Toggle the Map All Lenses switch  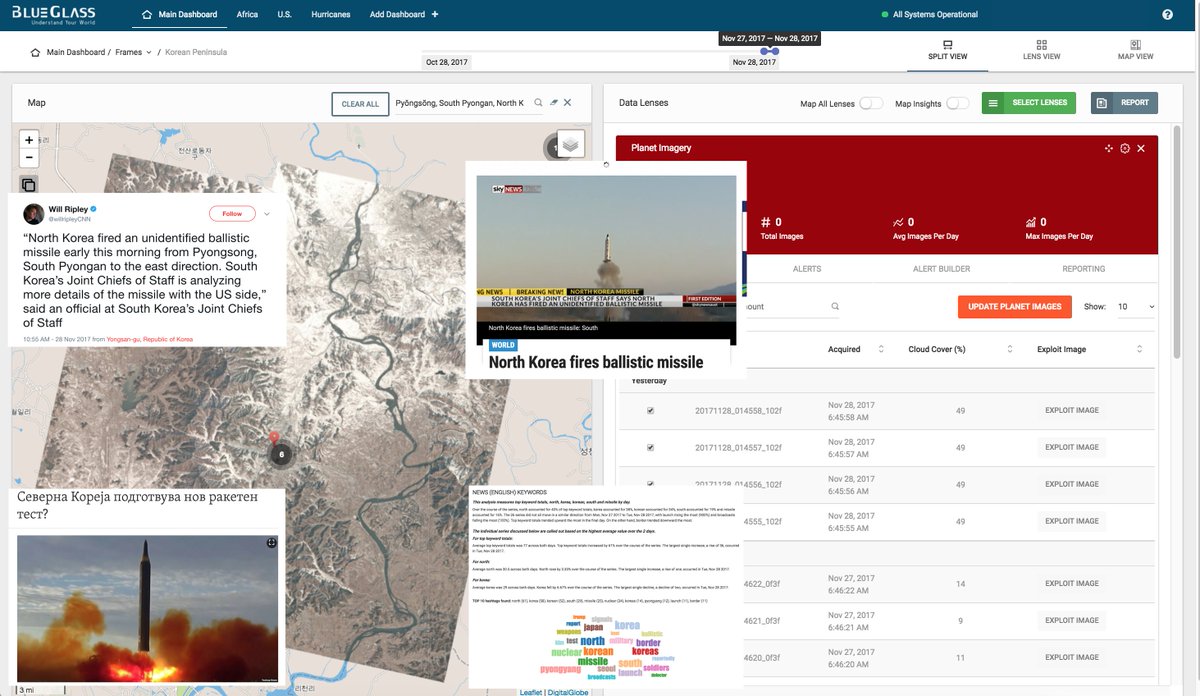[x=871, y=103]
